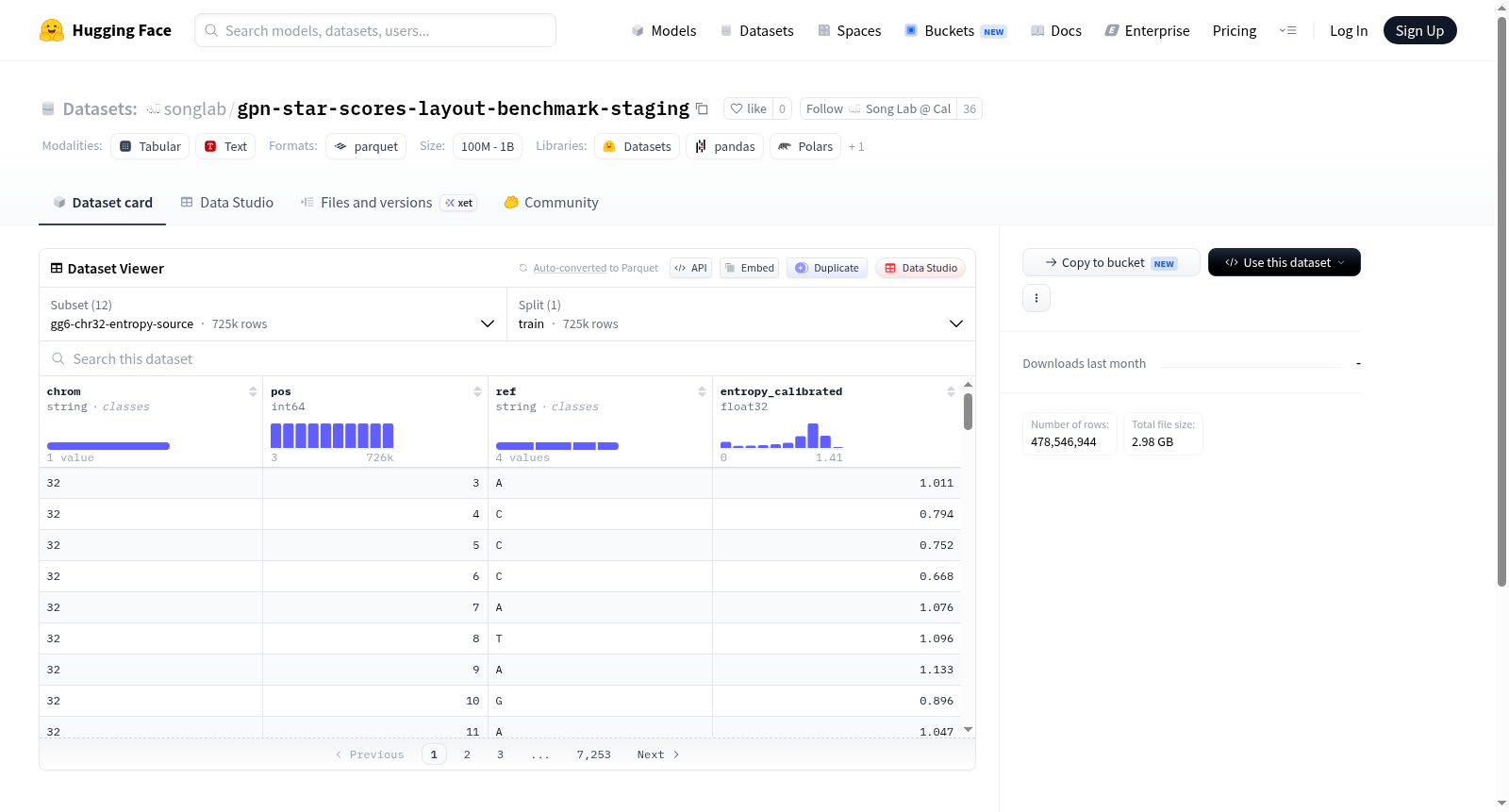This screenshot has height=812, width=1509.
Task: Focus the Search this dataset field
Action: click(507, 358)
